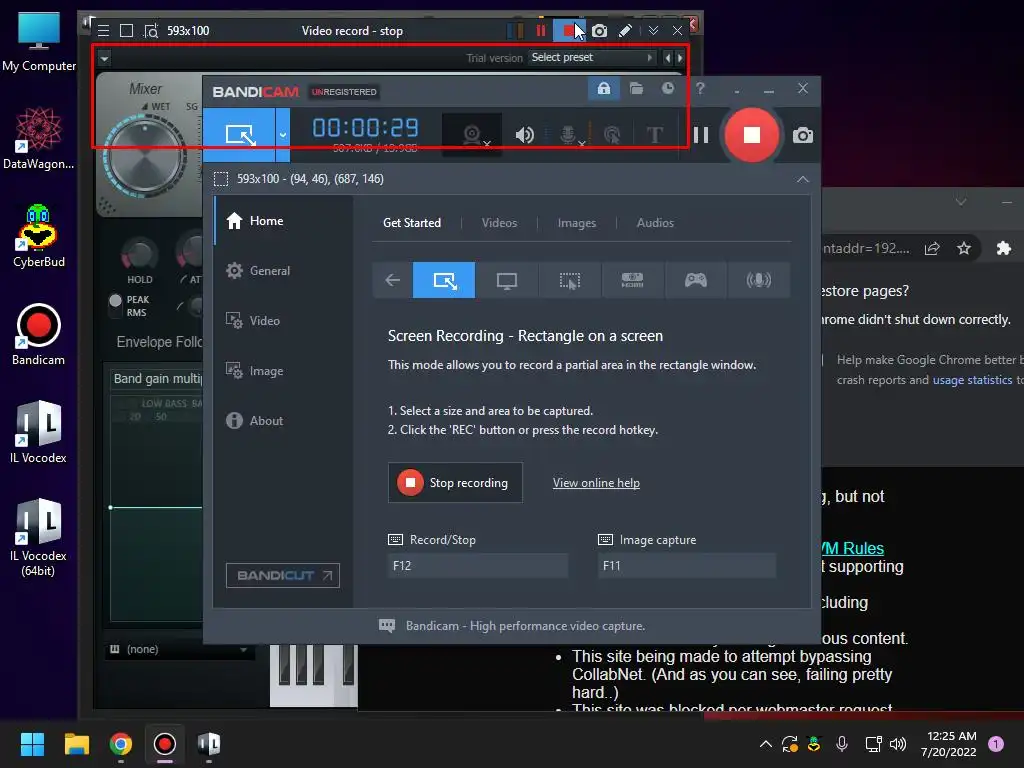Image resolution: width=1024 pixels, height=768 pixels.
Task: Take a screenshot using the overlay camera icon
Action: click(599, 31)
